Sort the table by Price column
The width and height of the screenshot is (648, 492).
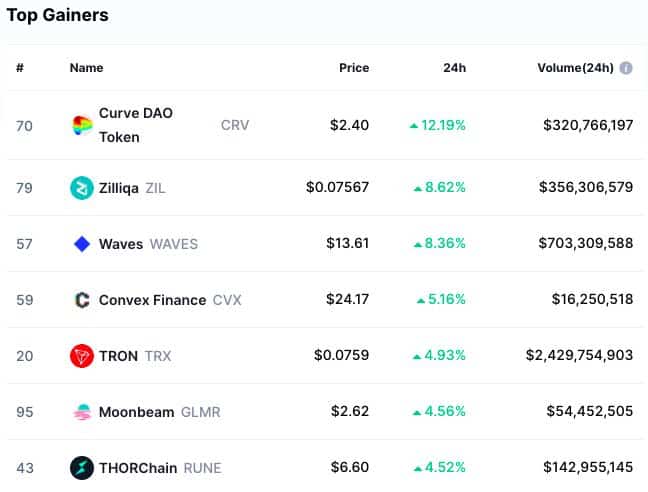coord(354,68)
